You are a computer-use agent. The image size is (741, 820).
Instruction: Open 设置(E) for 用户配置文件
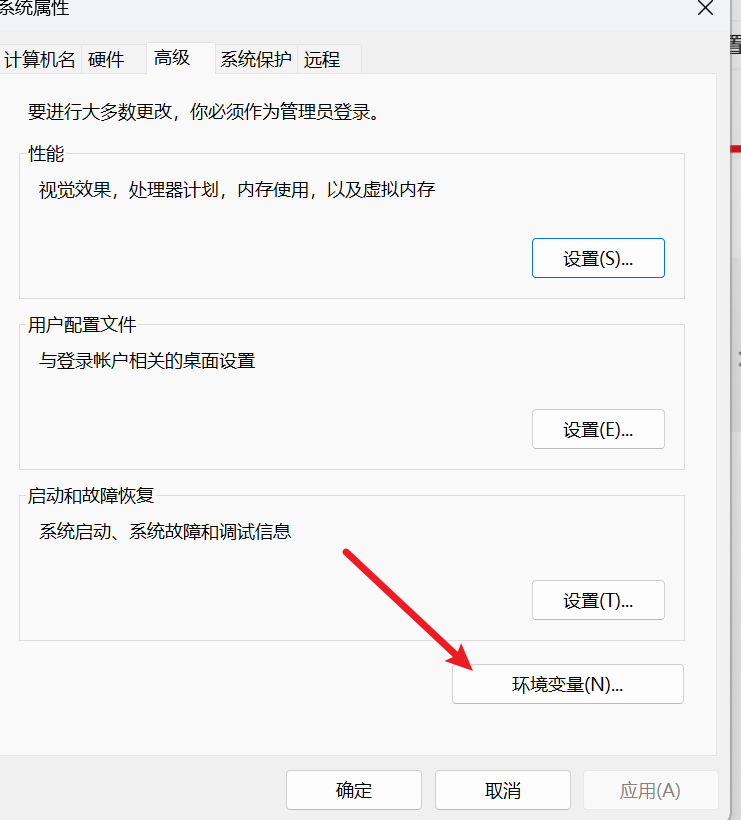pyautogui.click(x=598, y=429)
